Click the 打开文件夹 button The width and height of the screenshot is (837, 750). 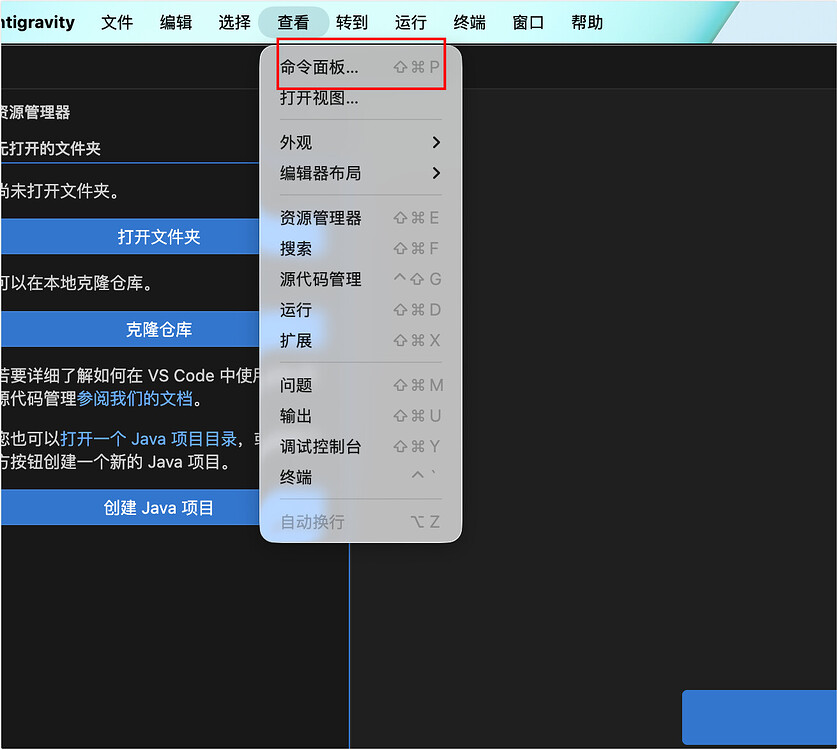coord(130,236)
